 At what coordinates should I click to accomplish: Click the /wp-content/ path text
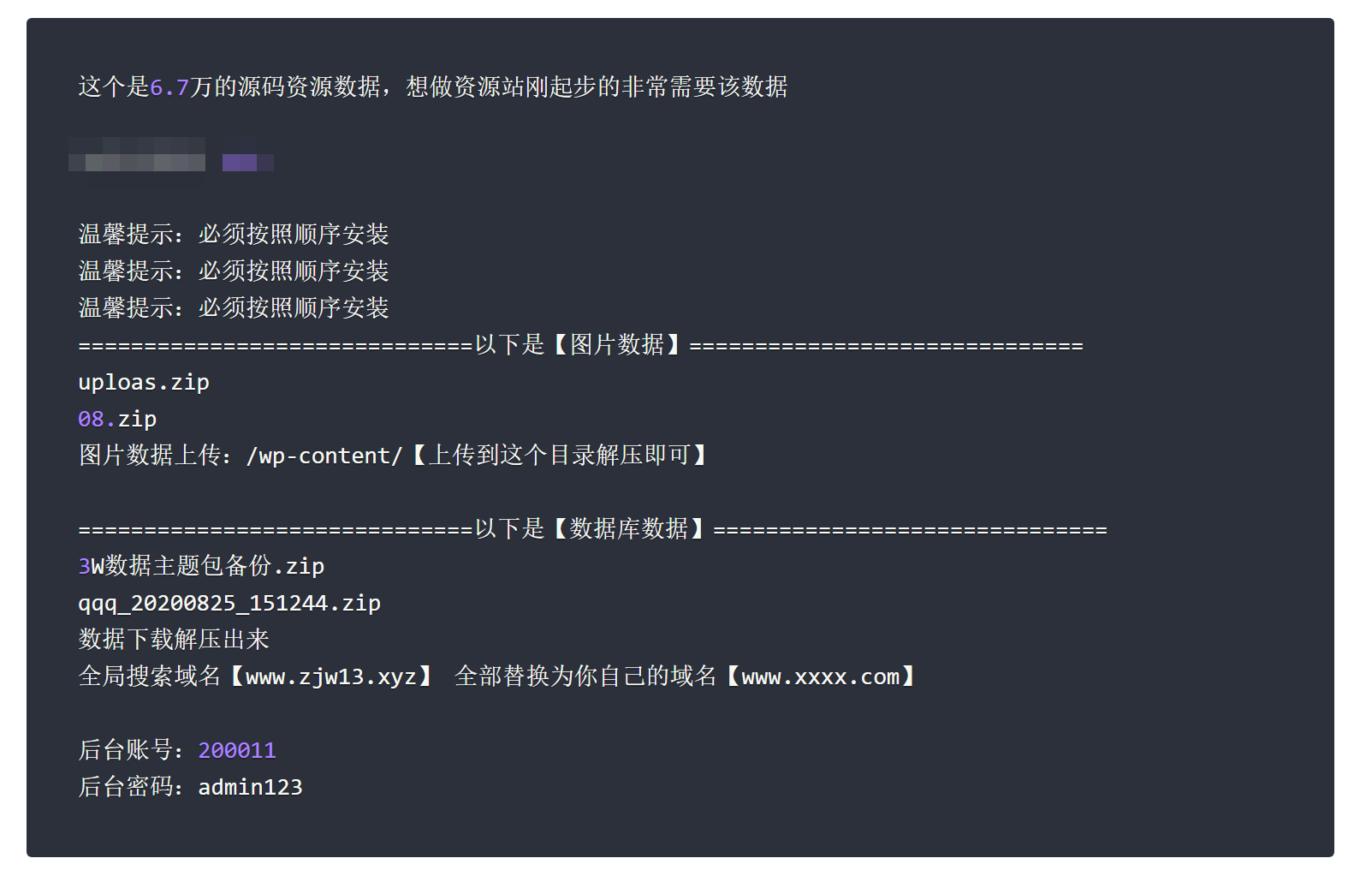(324, 456)
